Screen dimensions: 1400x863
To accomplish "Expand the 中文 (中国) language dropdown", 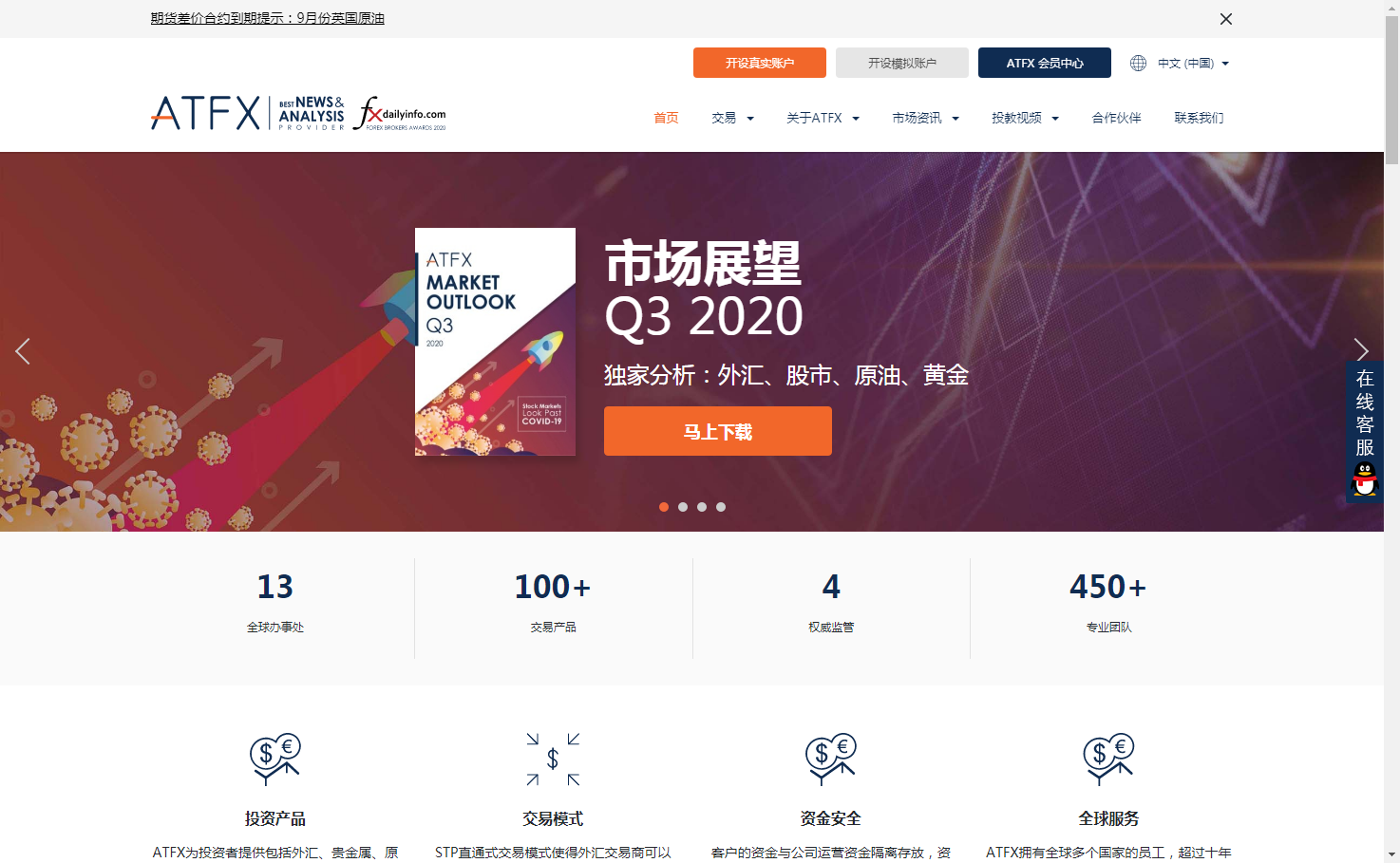I will point(1193,64).
